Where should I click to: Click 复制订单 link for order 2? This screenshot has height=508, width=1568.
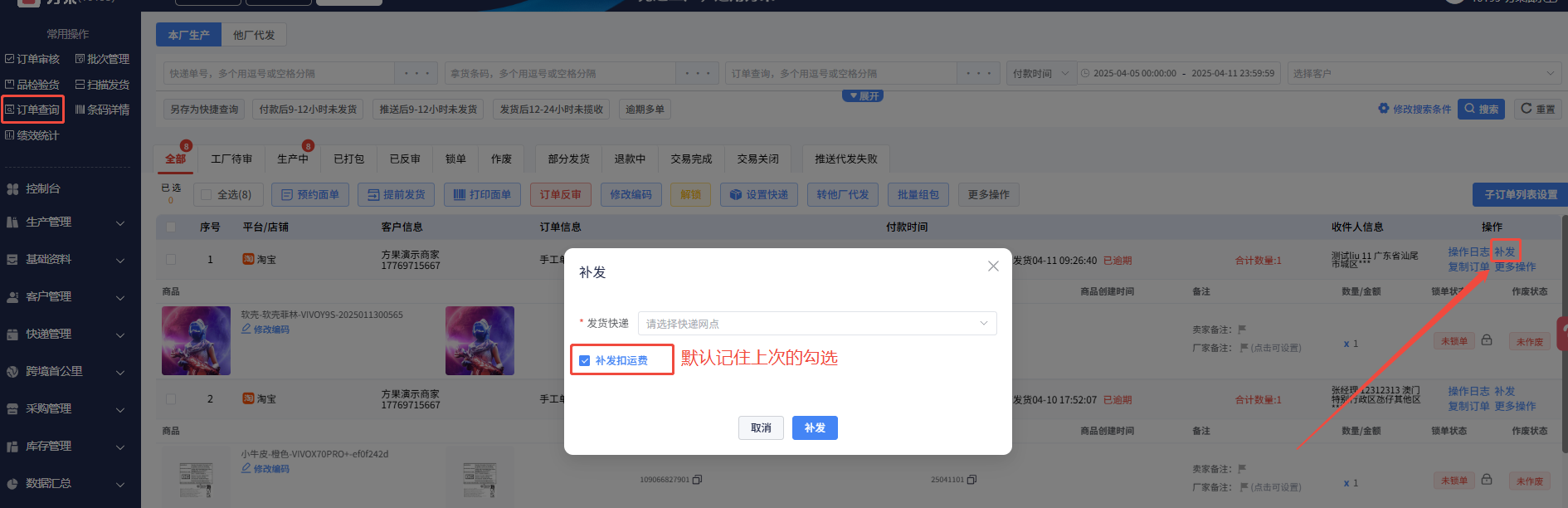(x=1468, y=406)
